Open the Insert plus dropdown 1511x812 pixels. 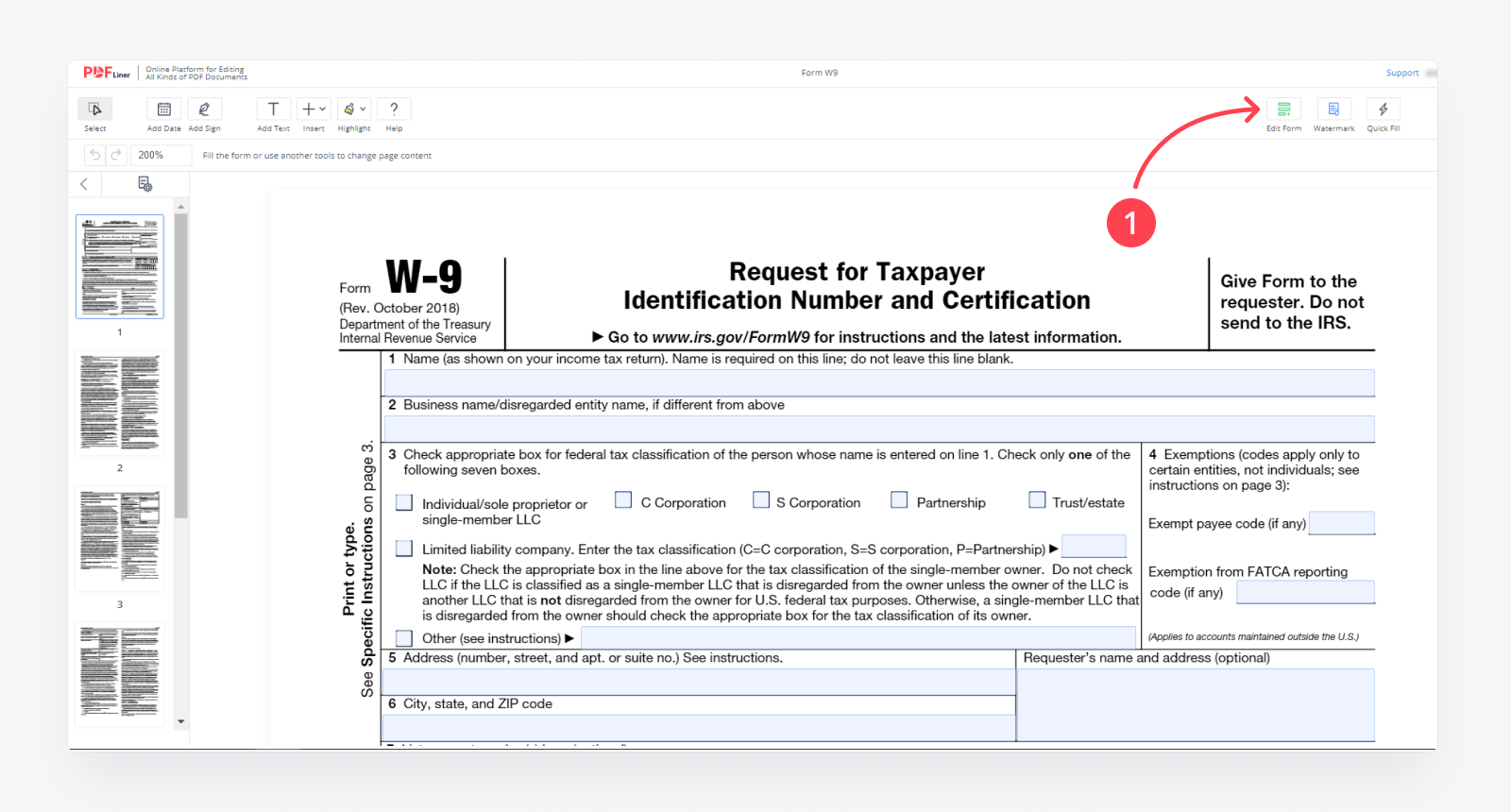[314, 110]
